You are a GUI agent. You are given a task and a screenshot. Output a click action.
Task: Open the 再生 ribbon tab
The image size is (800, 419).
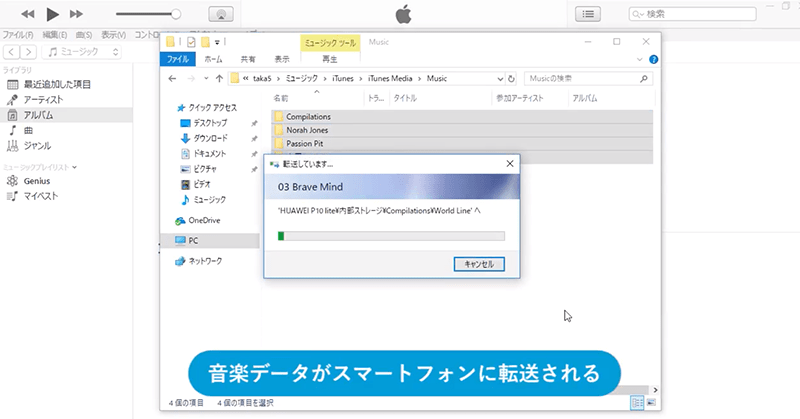[x=330, y=59]
